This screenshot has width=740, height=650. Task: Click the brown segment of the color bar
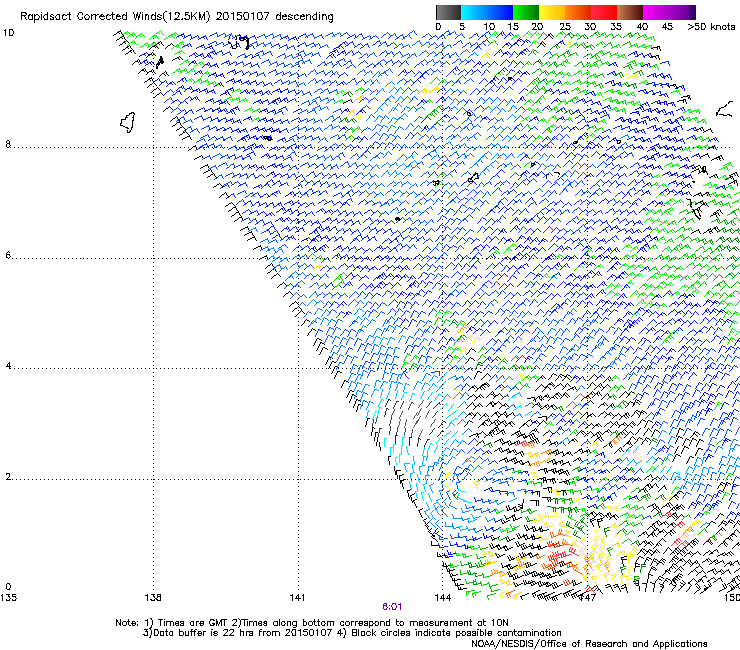pyautogui.click(x=630, y=12)
